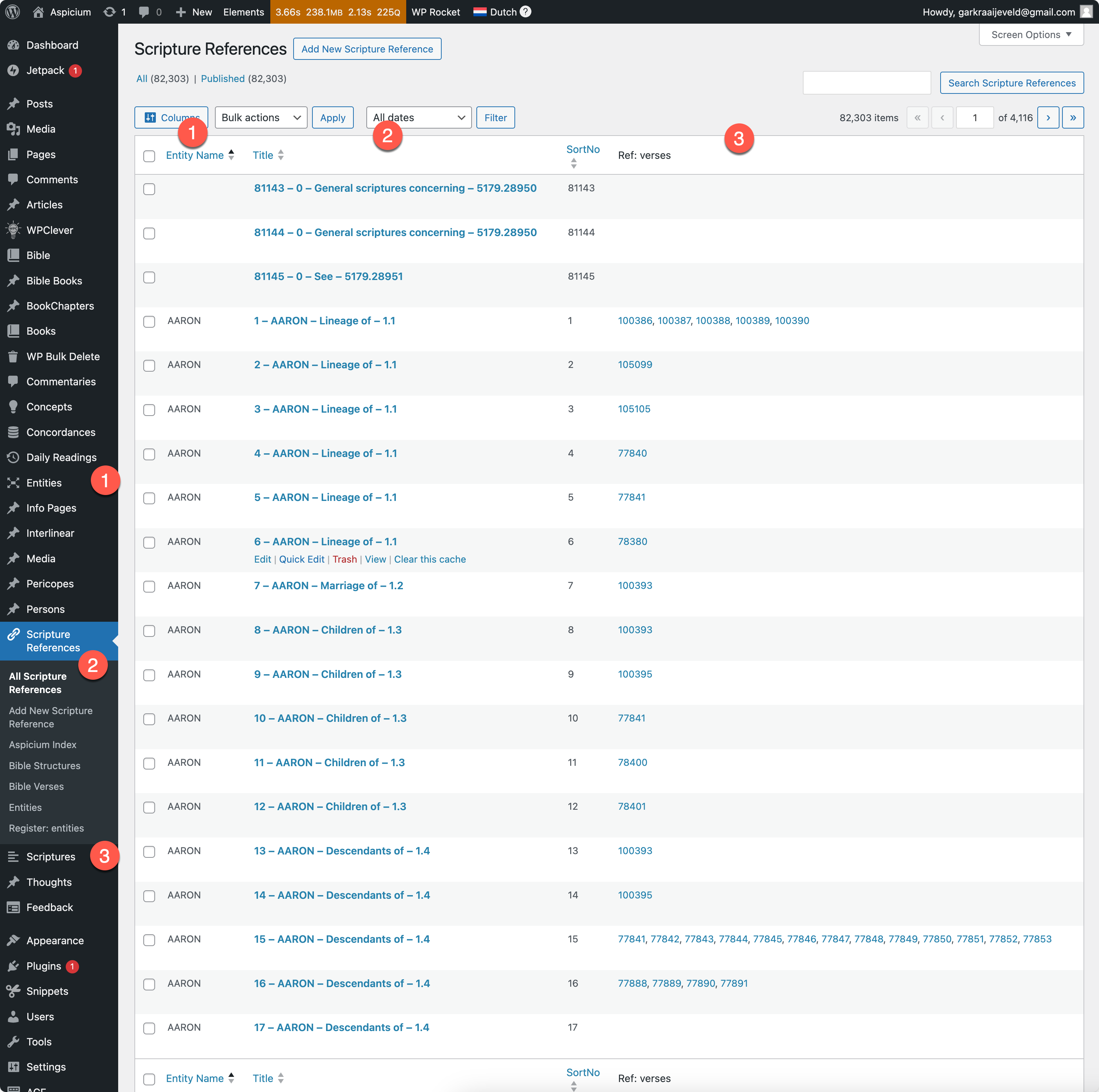Click the Daily Readings clock icon
Screen dimensions: 1099x1092
(x=14, y=457)
